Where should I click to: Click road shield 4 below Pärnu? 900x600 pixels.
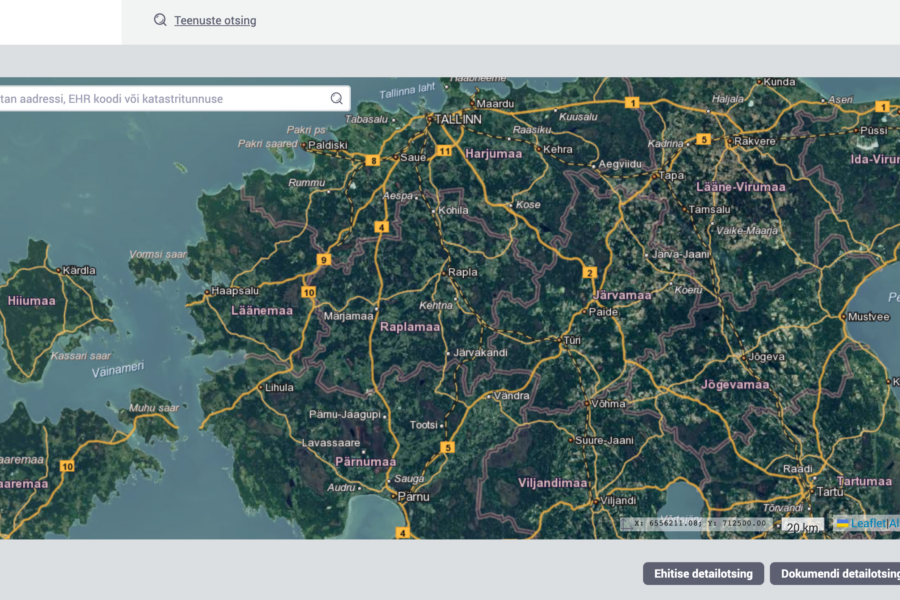tap(403, 533)
